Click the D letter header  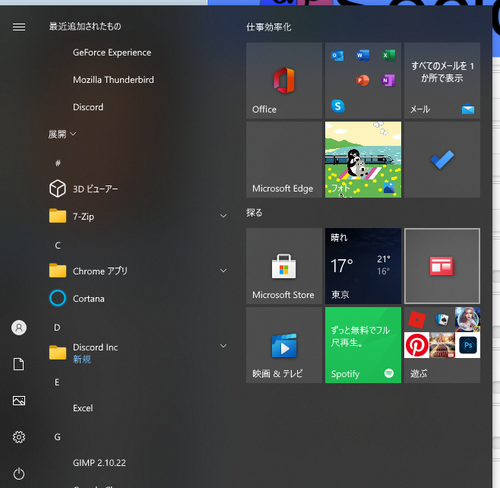tap(57, 327)
